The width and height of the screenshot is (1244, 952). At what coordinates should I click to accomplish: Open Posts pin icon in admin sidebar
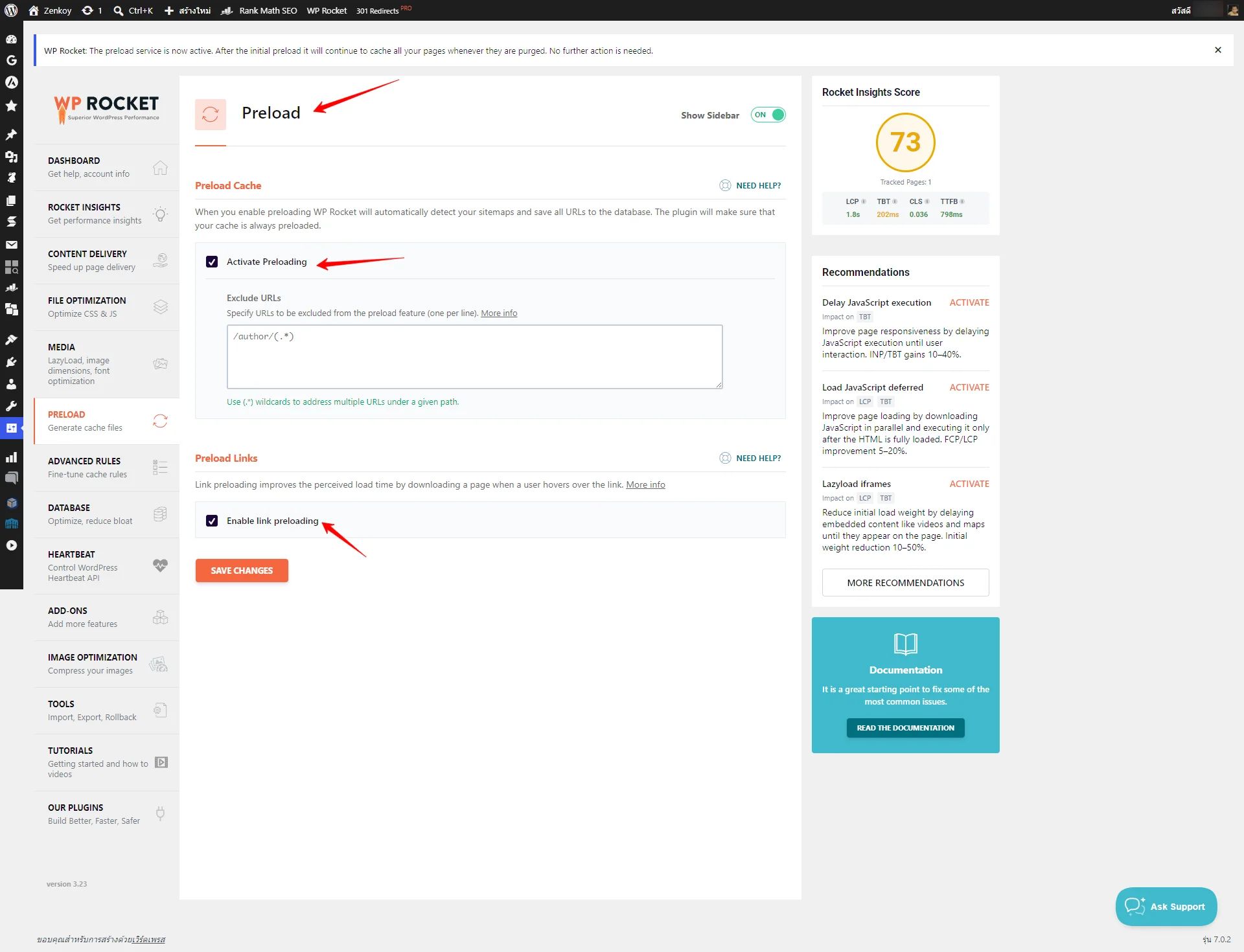pos(11,134)
